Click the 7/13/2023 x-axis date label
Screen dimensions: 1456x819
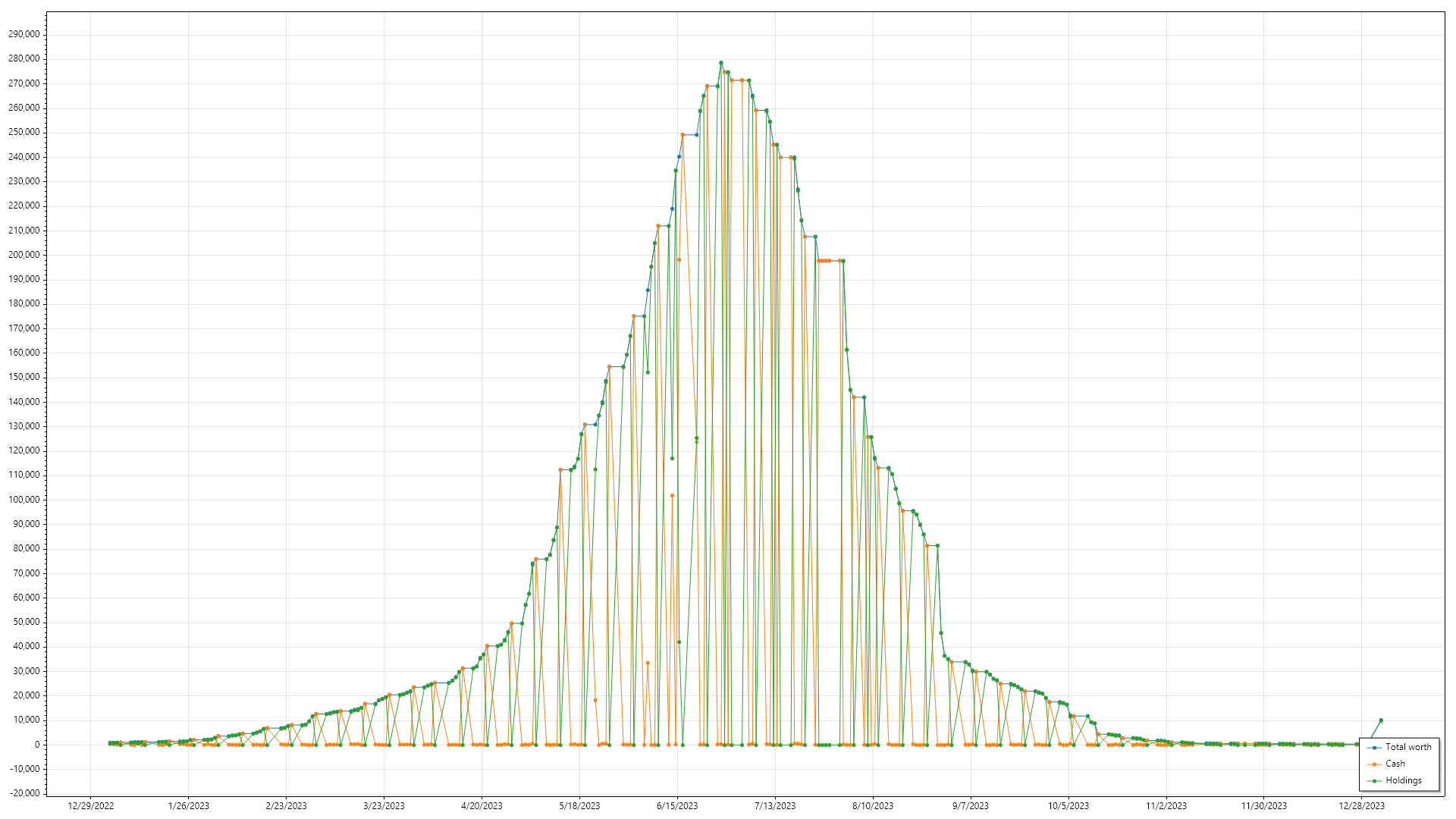pos(775,806)
